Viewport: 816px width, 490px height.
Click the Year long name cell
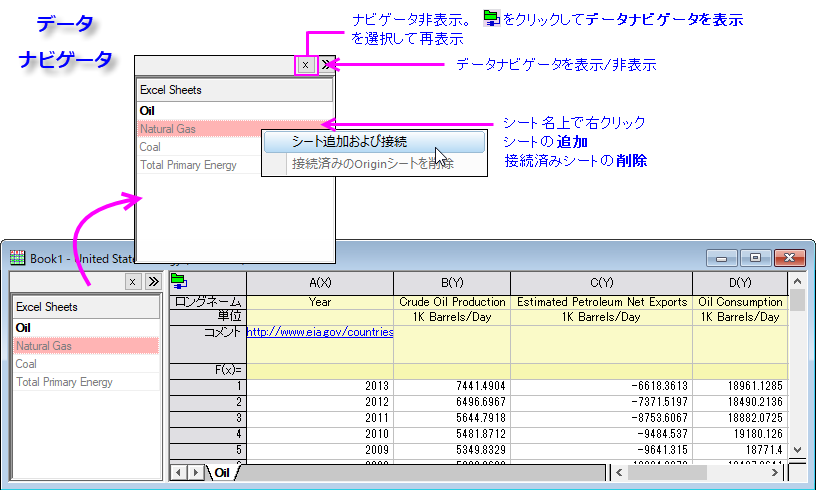point(320,302)
